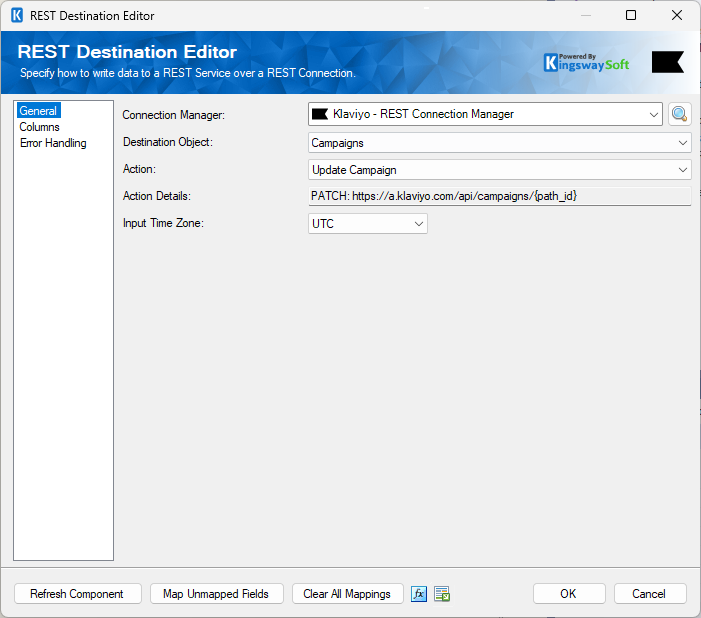
Task: Click the Action Details PATCH URL field
Action: [500, 197]
